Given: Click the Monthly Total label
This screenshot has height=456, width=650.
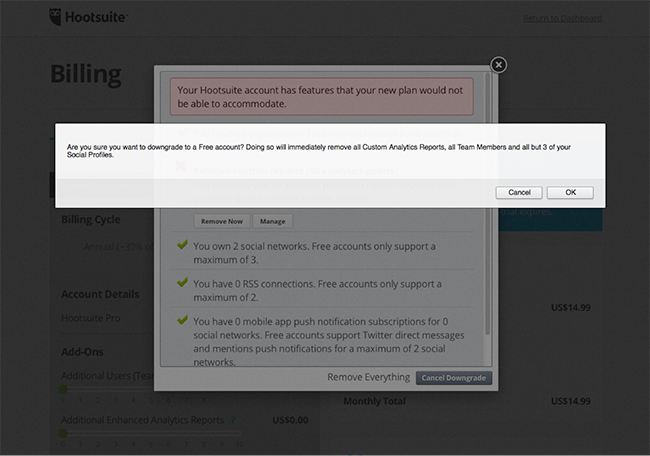Looking at the screenshot, I should (374, 401).
